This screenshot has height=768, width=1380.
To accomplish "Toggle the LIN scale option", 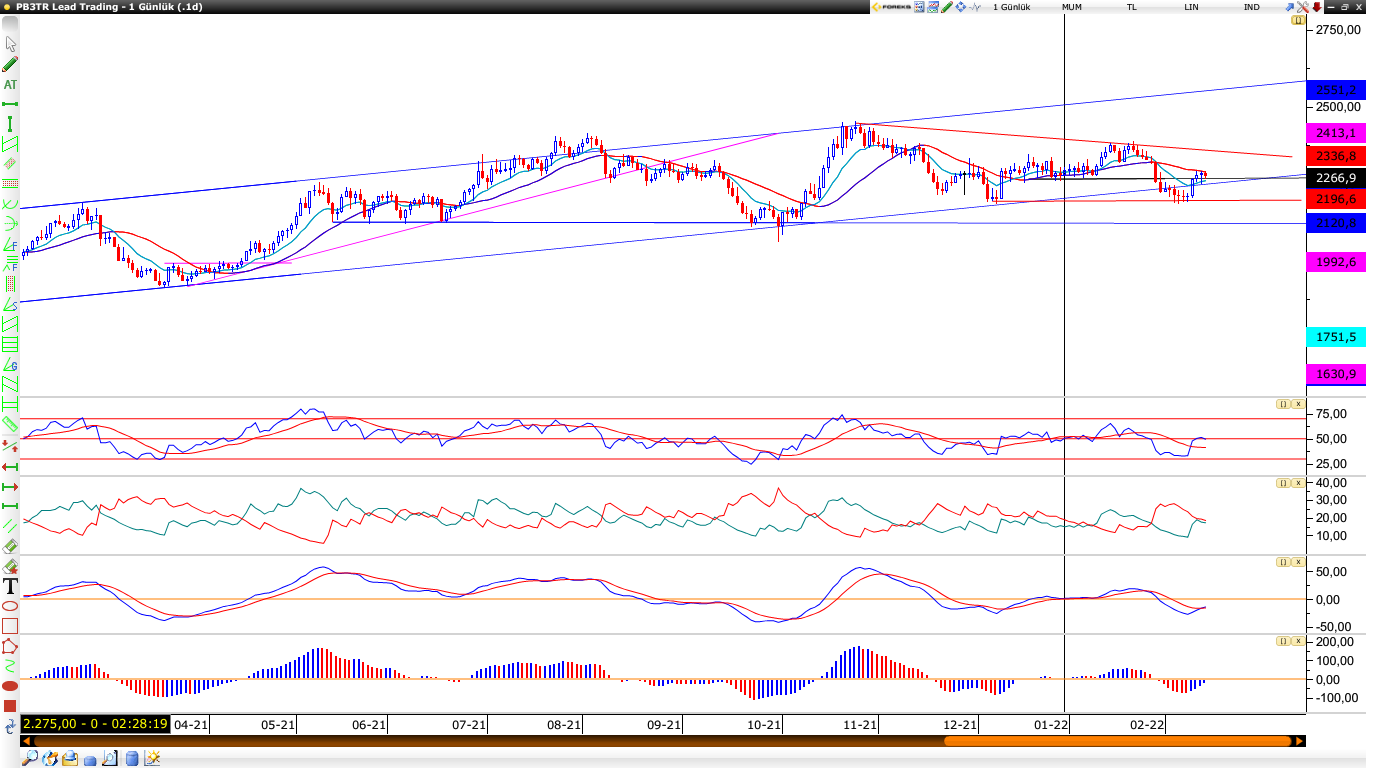I will click(1191, 7).
